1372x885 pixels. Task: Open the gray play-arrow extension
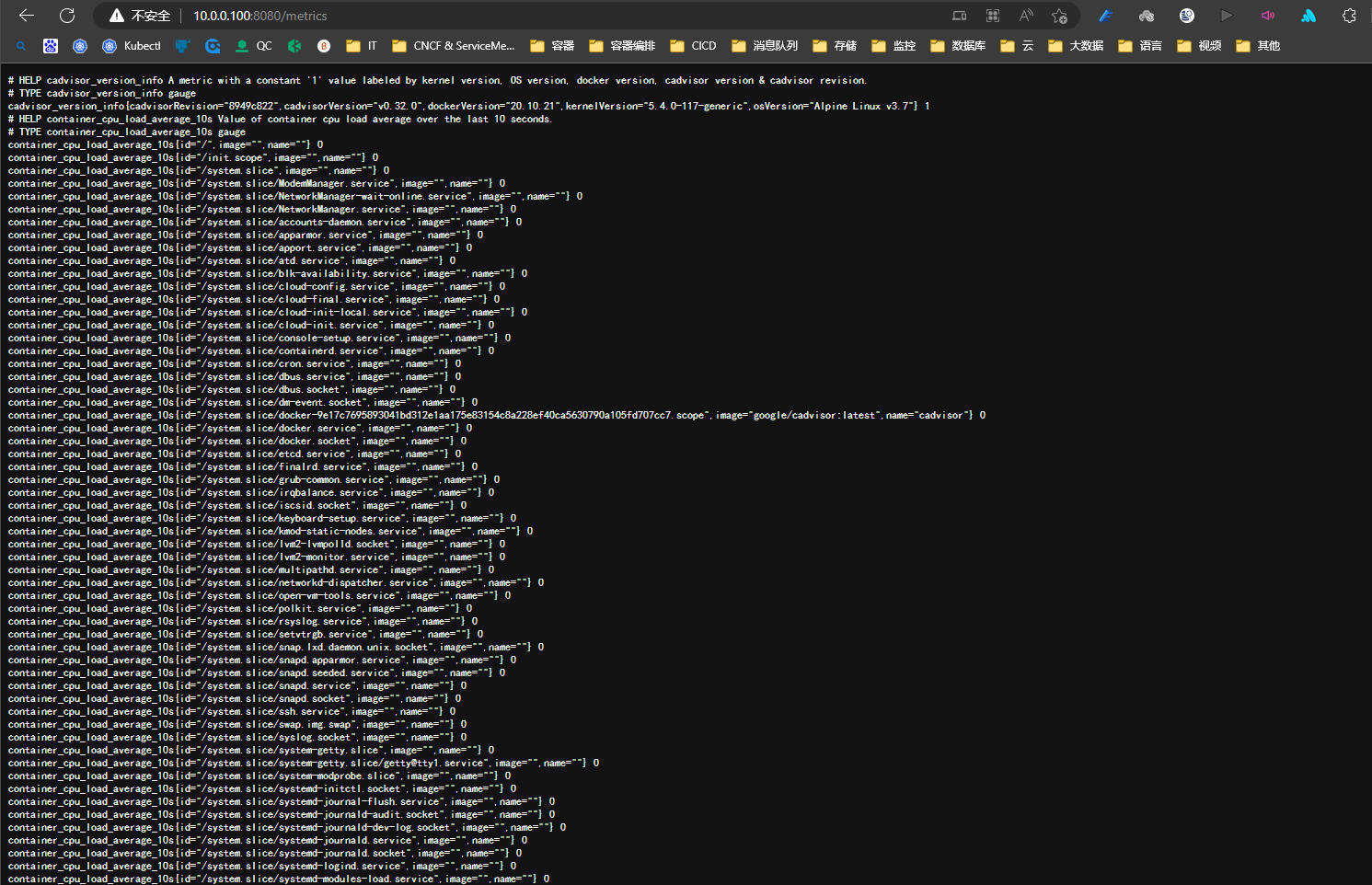pyautogui.click(x=1227, y=16)
